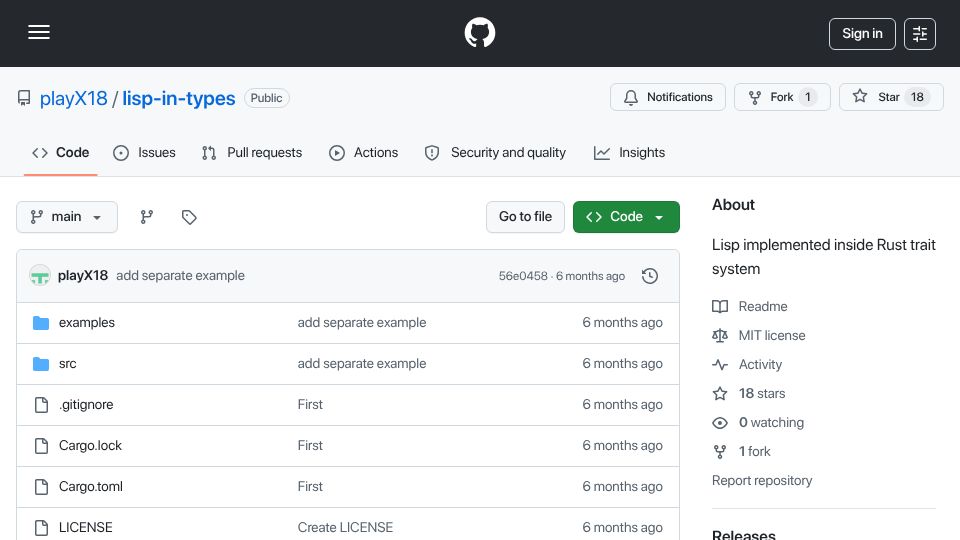
Task: Open playX18 avatar in commit bar
Action: (x=40, y=276)
